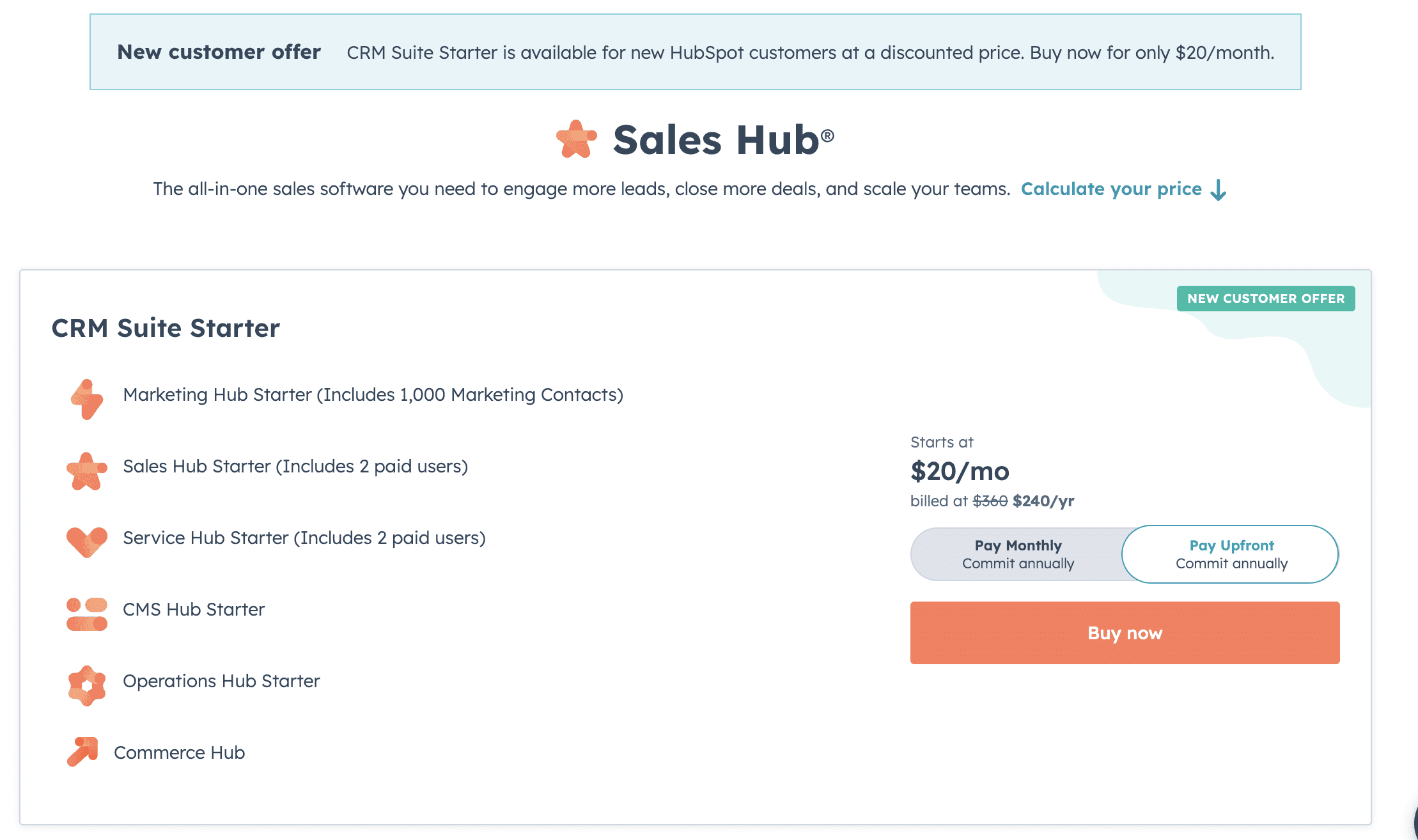
Task: Click the Sales Hub star logo in header
Action: [x=576, y=139]
